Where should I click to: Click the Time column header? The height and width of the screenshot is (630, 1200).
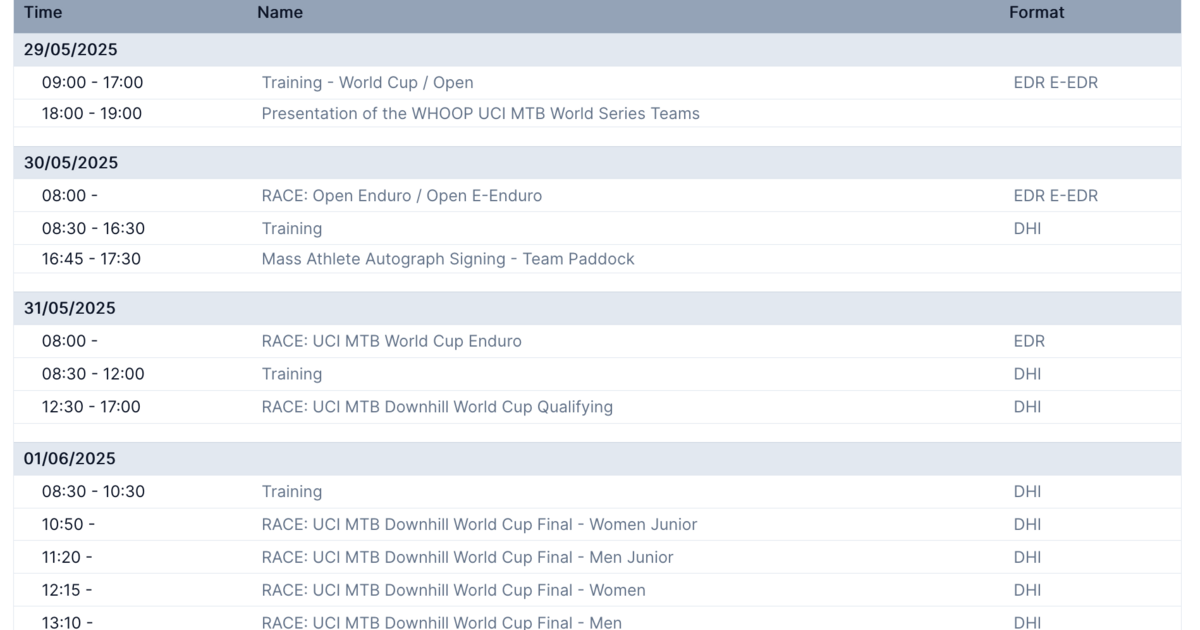point(43,13)
